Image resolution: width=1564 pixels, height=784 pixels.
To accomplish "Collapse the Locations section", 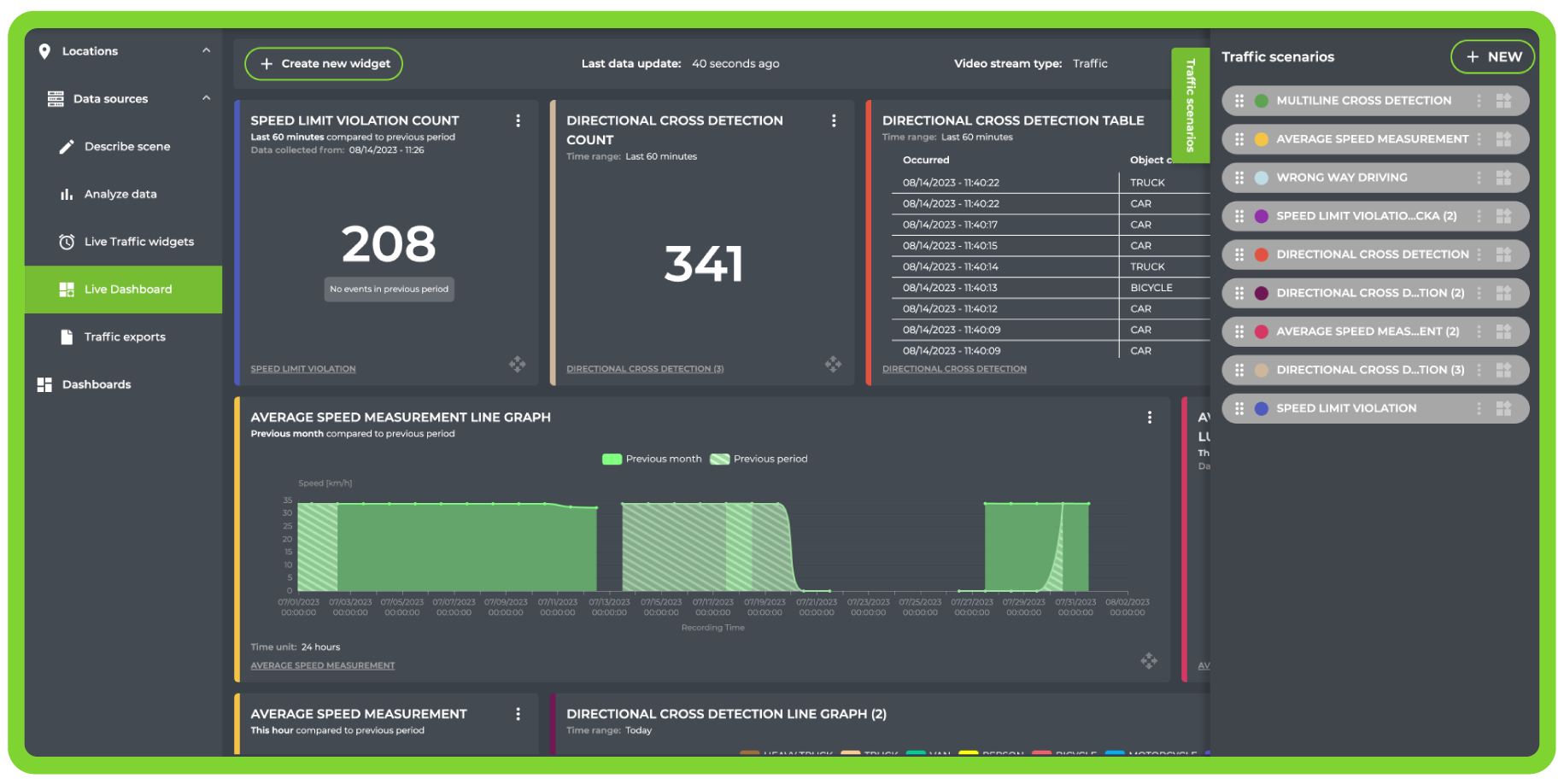I will [205, 50].
